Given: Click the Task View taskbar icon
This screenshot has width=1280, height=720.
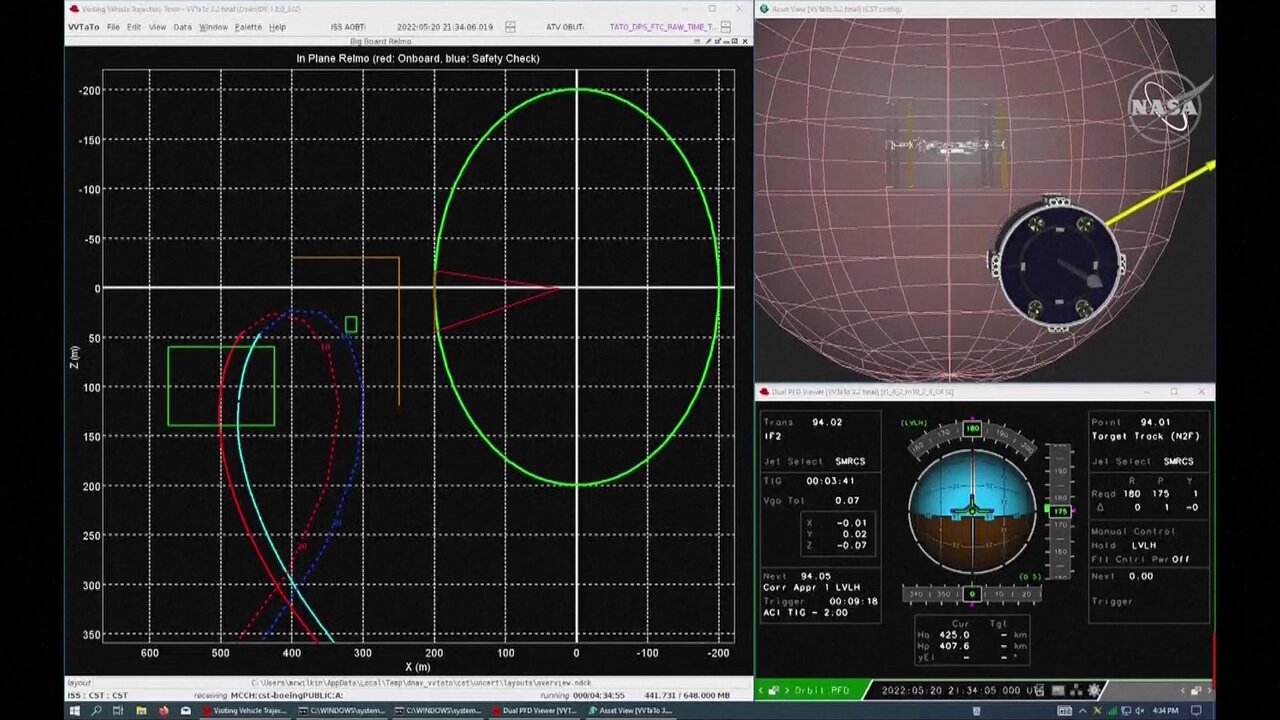Looking at the screenshot, I should tap(119, 711).
